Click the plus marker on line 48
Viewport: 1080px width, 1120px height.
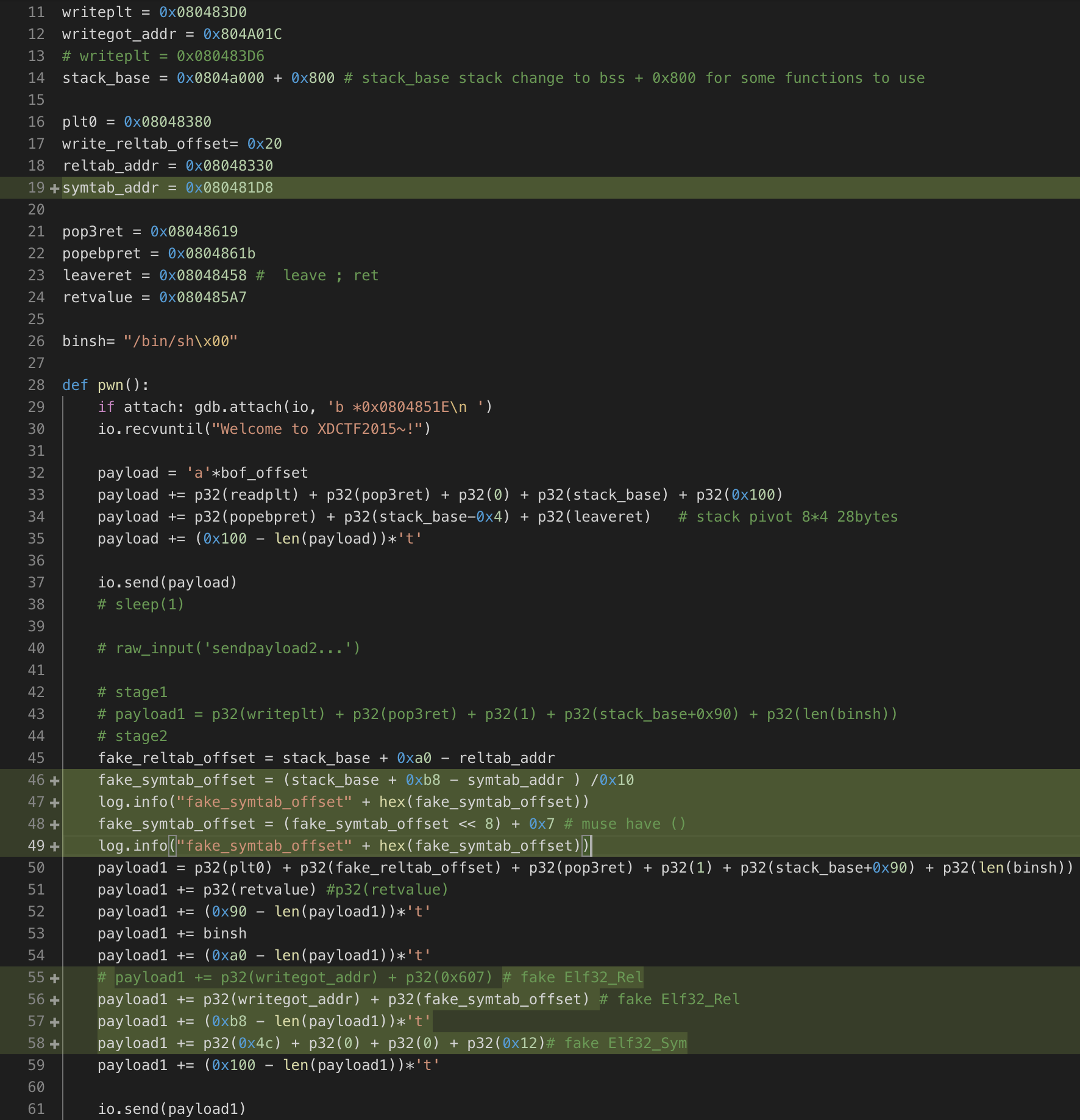[x=54, y=824]
